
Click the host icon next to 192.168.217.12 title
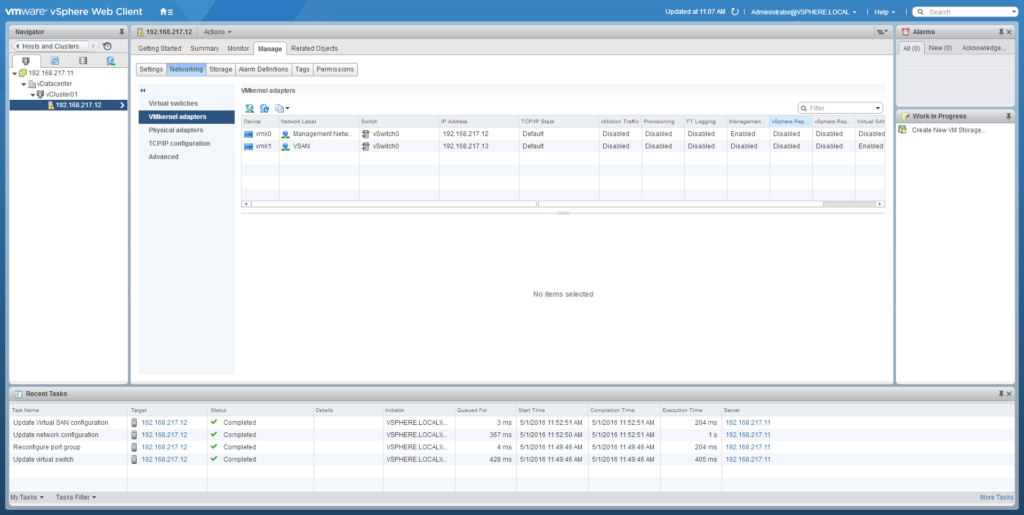pos(140,31)
